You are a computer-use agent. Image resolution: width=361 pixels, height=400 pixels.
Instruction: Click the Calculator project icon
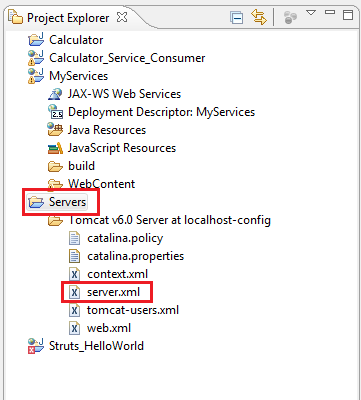pos(36,39)
